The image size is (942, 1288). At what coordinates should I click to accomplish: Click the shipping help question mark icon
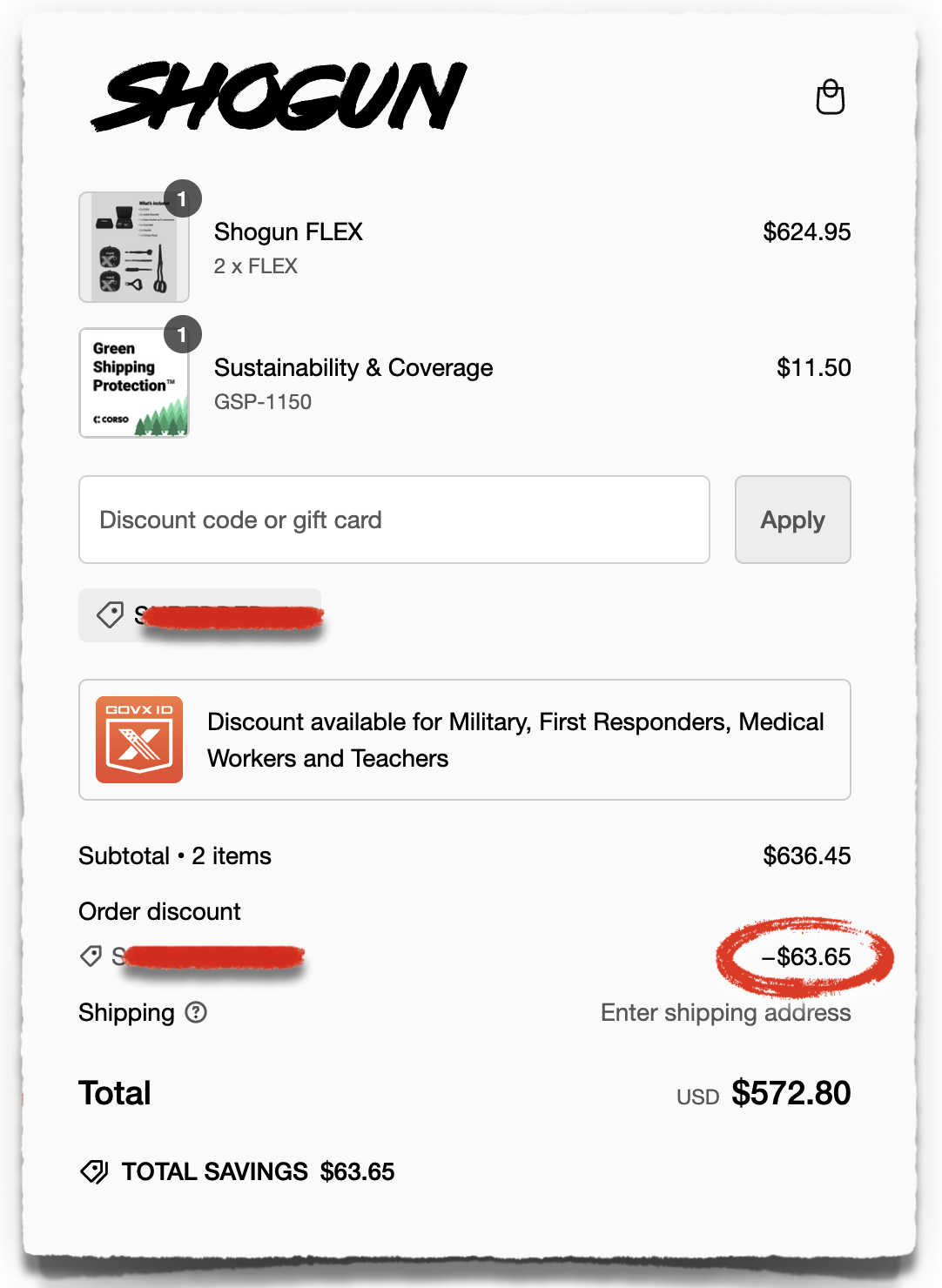[x=196, y=1012]
